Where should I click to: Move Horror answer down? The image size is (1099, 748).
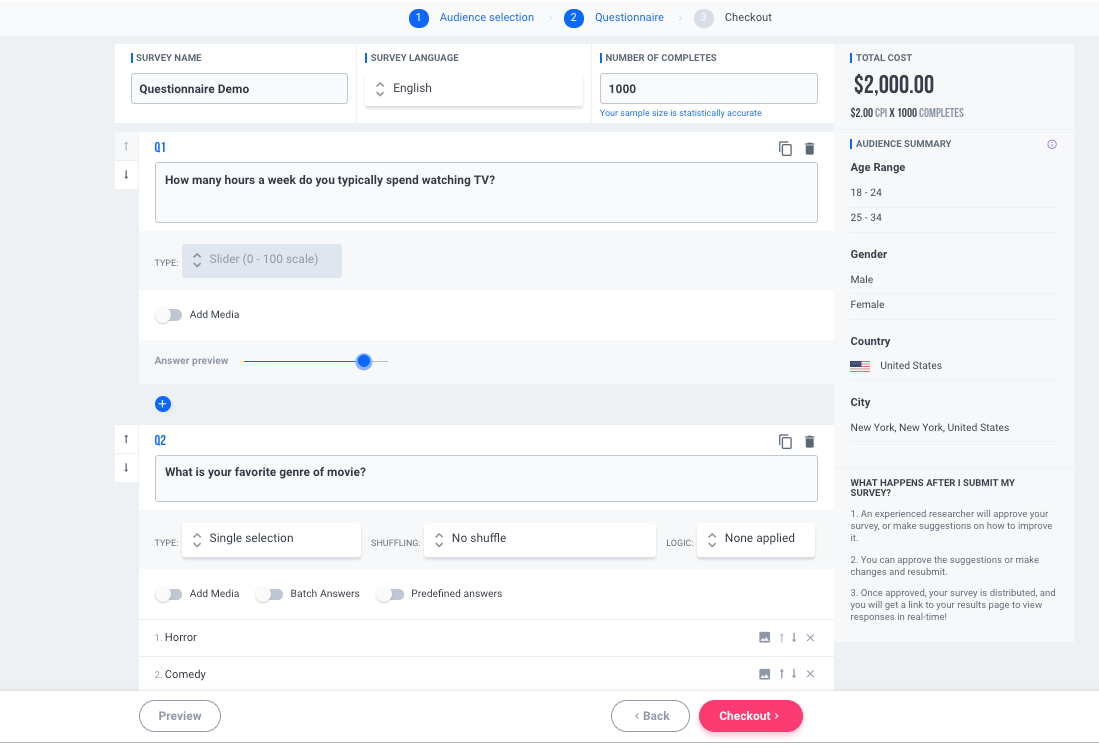(794, 637)
